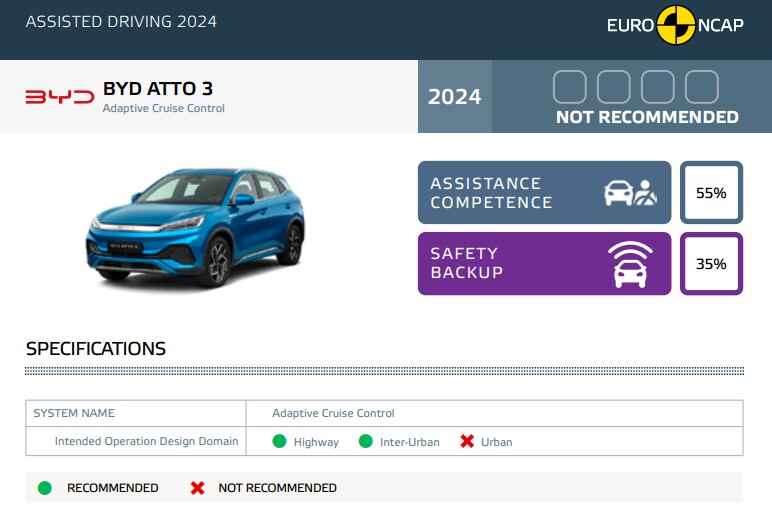
Task: Click the green Highway recommended dot
Action: [x=279, y=441]
